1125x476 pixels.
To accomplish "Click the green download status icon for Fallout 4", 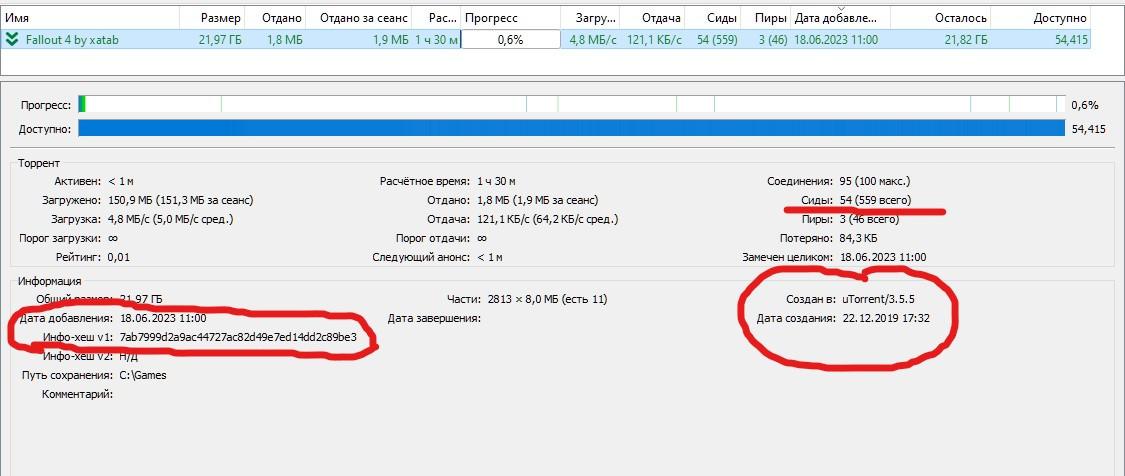I will (x=11, y=40).
